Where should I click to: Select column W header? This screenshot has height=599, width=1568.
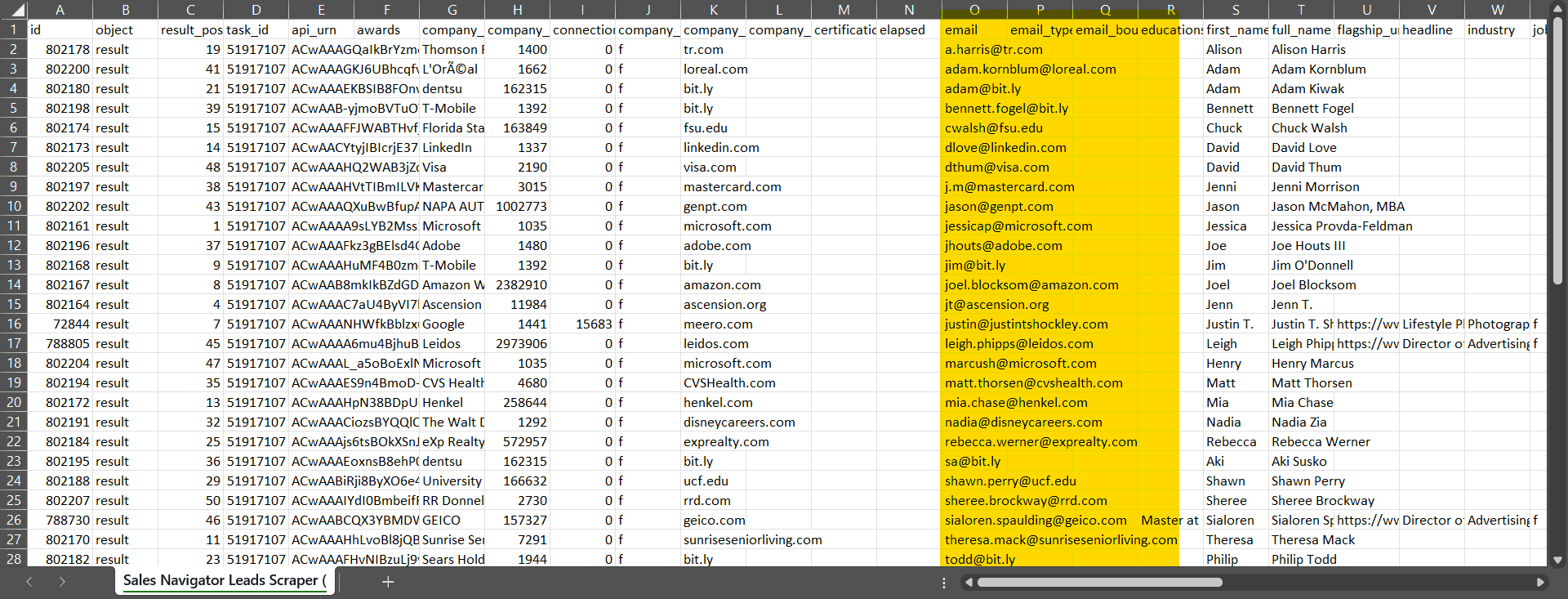(1497, 10)
